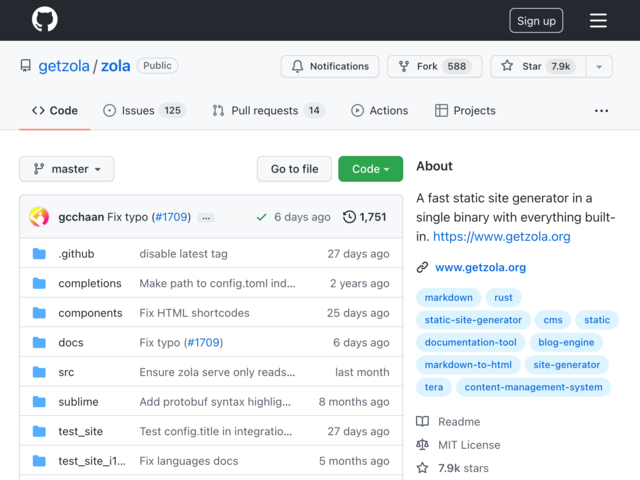Expand the commit message ellipsis

coord(206,218)
